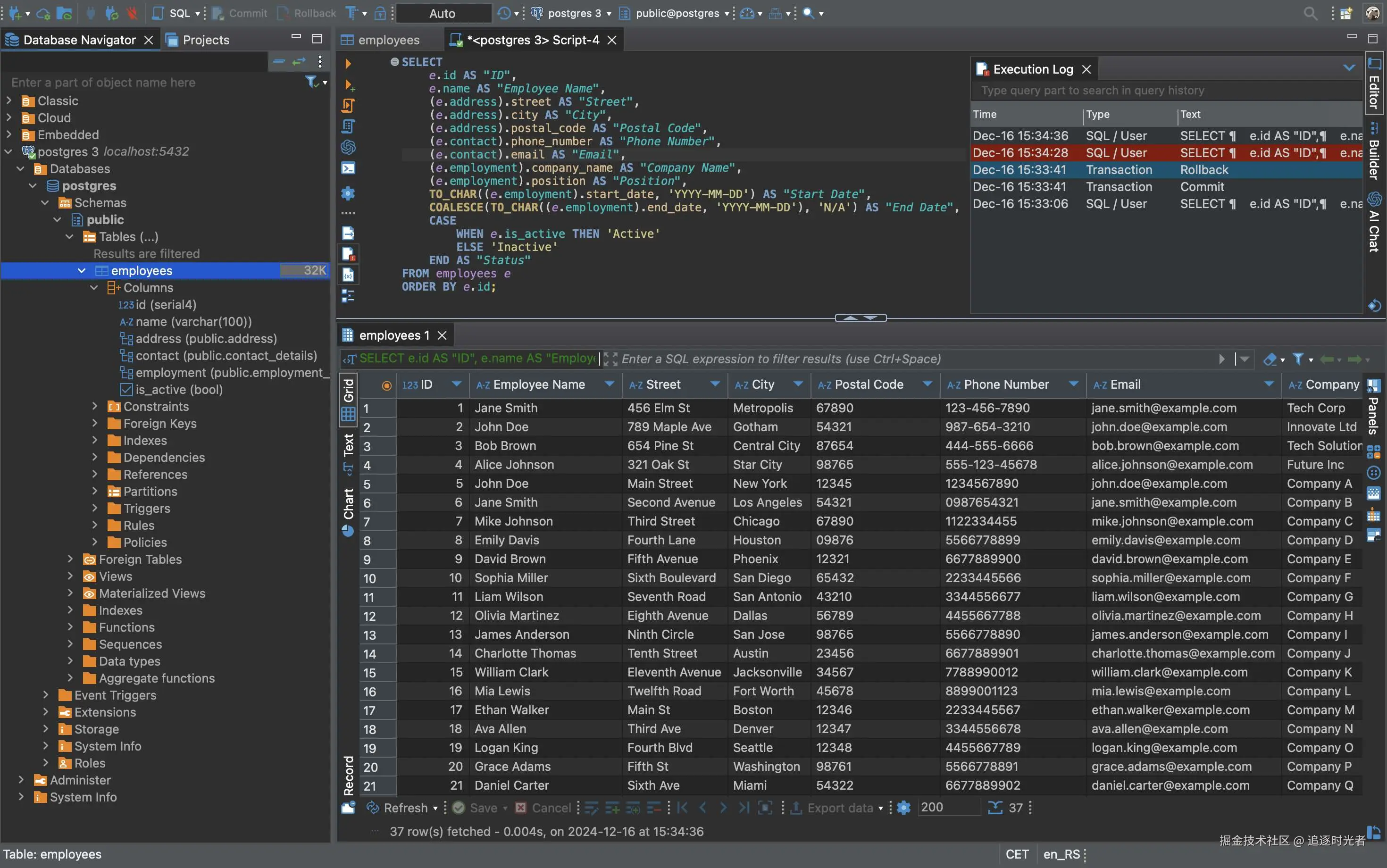Expand the Foreign Keys folder
The width and height of the screenshot is (1387, 868).
point(95,424)
